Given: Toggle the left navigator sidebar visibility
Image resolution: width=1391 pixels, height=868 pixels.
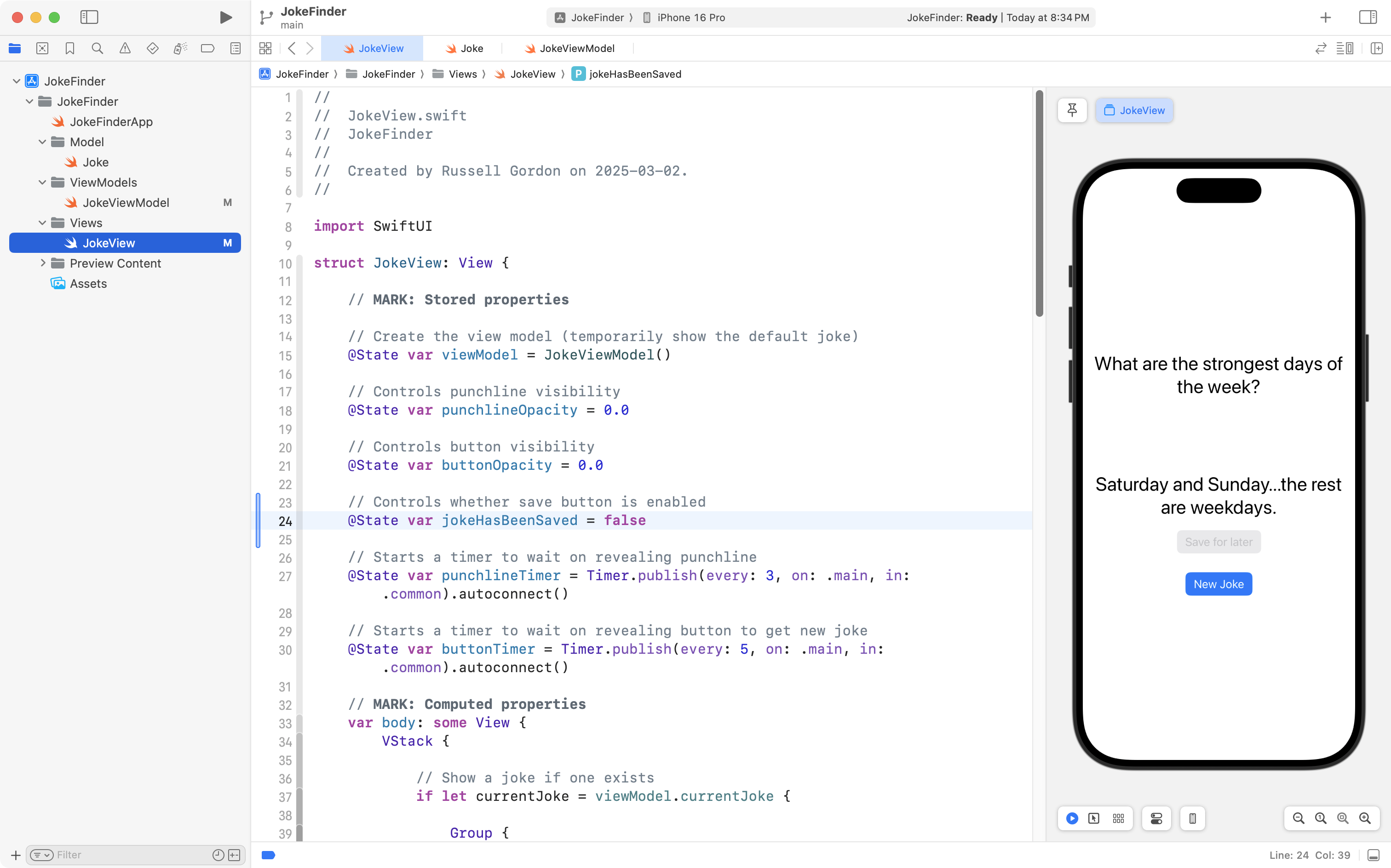Looking at the screenshot, I should point(89,17).
